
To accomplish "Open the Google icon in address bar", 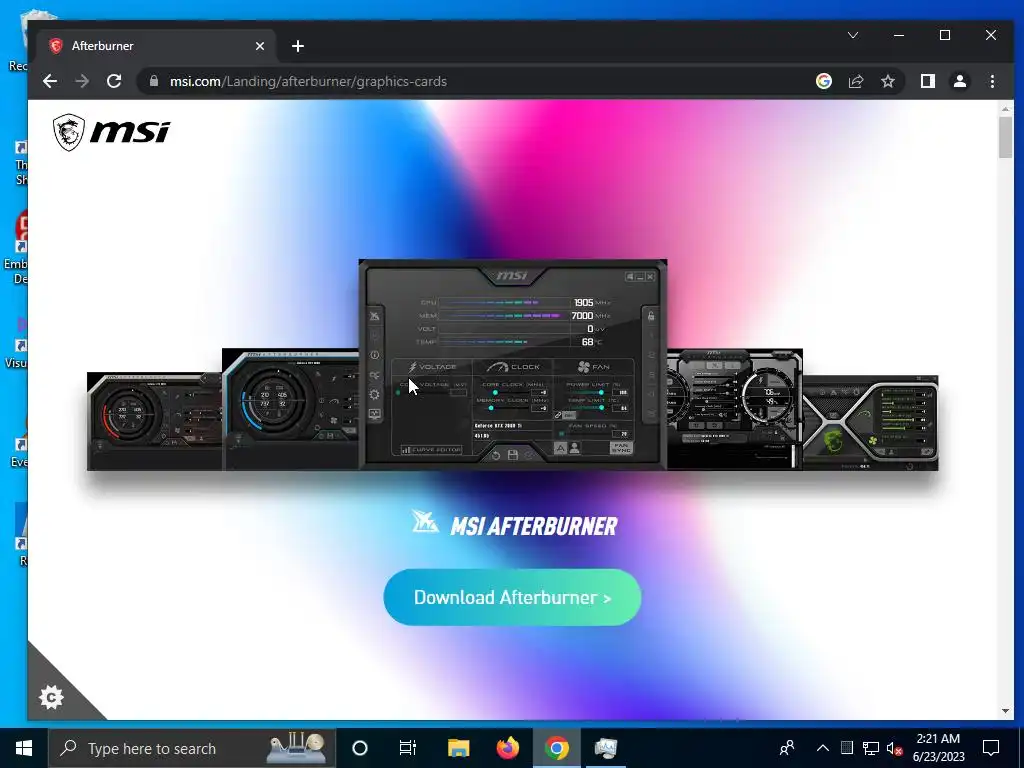I will (x=824, y=81).
